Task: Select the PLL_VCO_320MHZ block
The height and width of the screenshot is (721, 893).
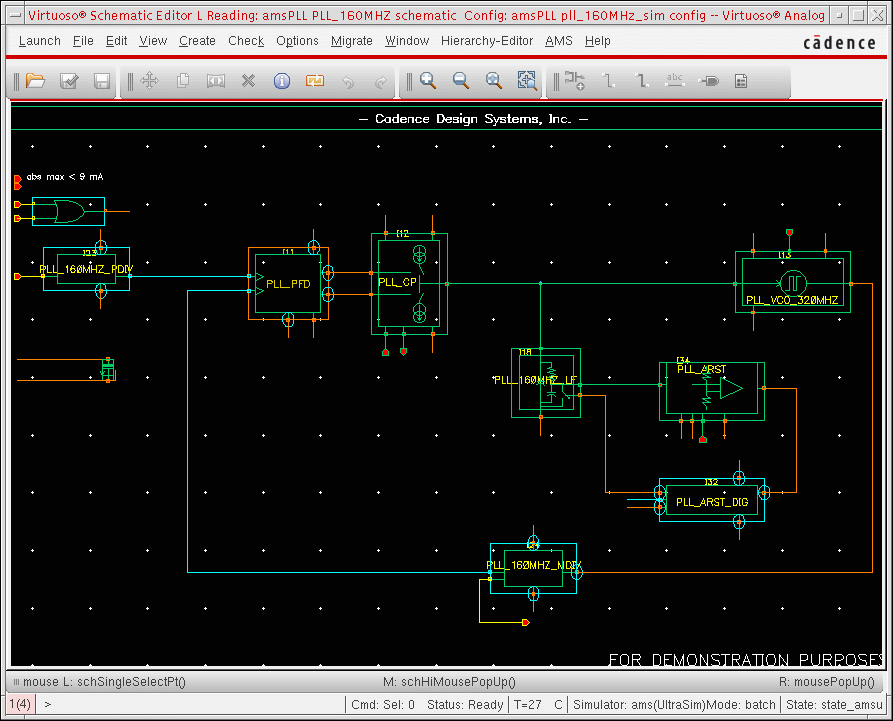Action: (x=792, y=283)
